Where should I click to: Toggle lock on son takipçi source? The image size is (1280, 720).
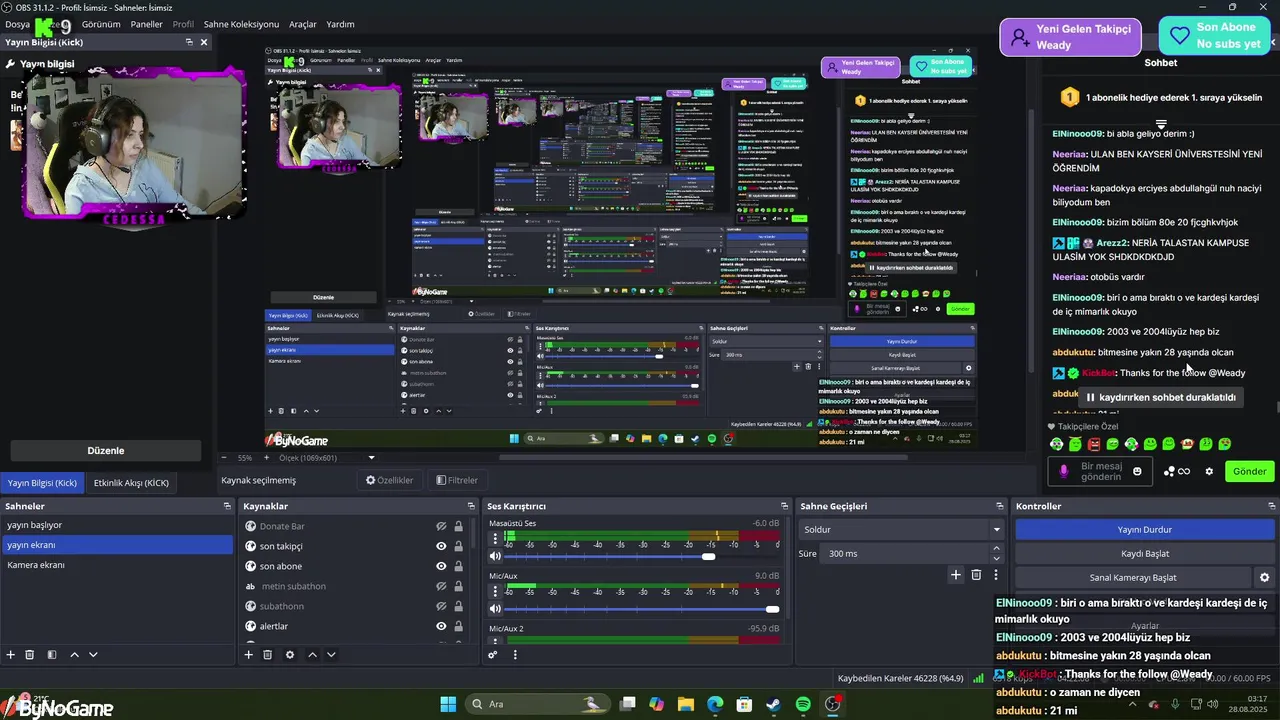click(x=458, y=546)
